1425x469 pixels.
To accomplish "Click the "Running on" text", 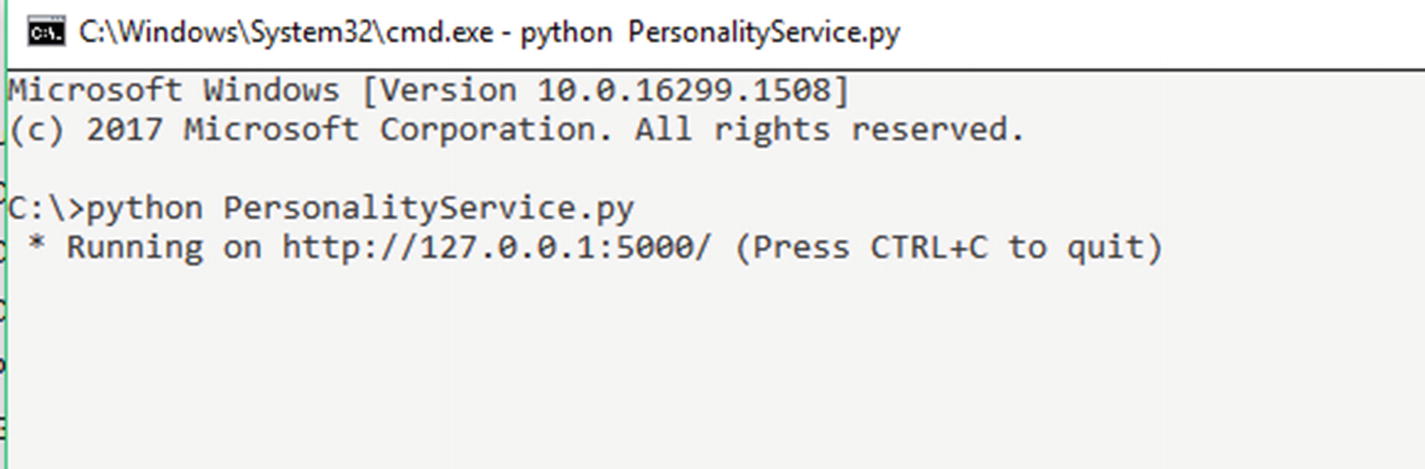I will tap(163, 247).
